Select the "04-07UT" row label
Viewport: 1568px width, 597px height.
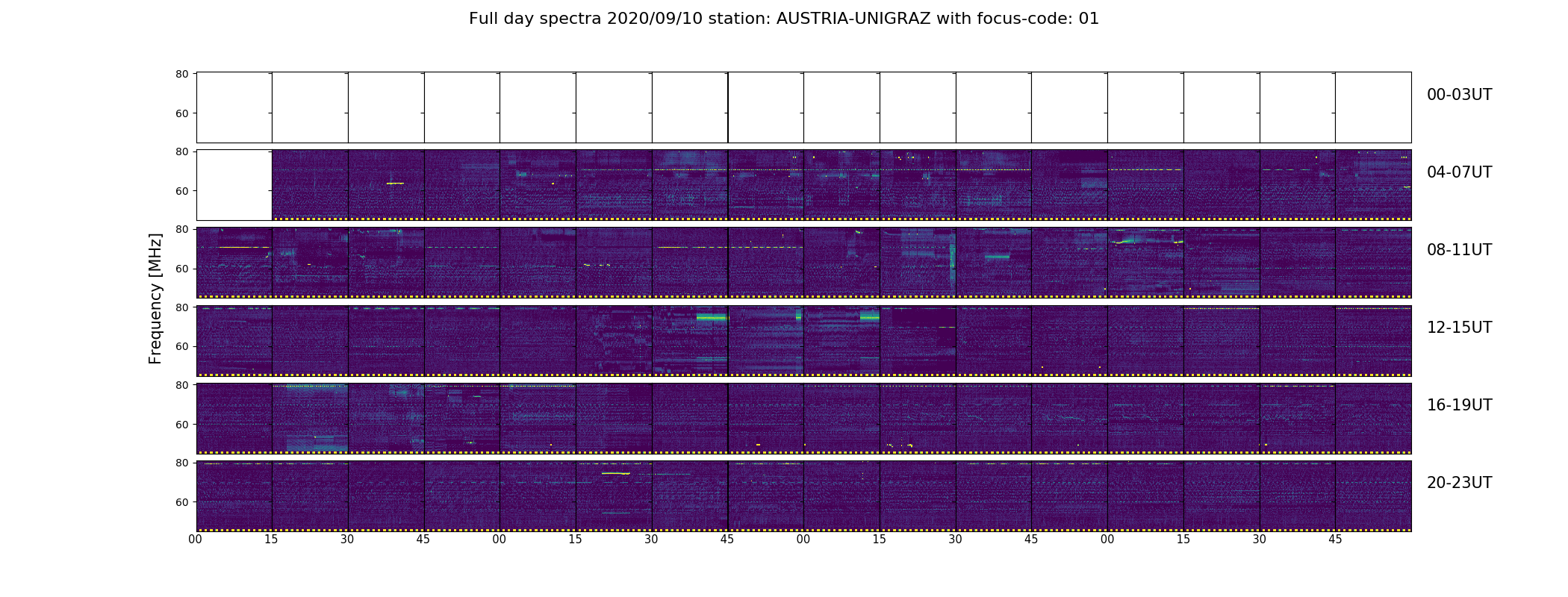click(1459, 172)
